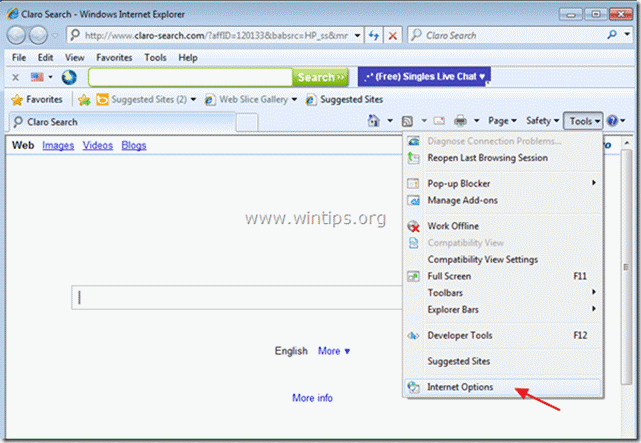This screenshot has width=641, height=443.
Task: Click the Back navigation button
Action: [x=16, y=35]
